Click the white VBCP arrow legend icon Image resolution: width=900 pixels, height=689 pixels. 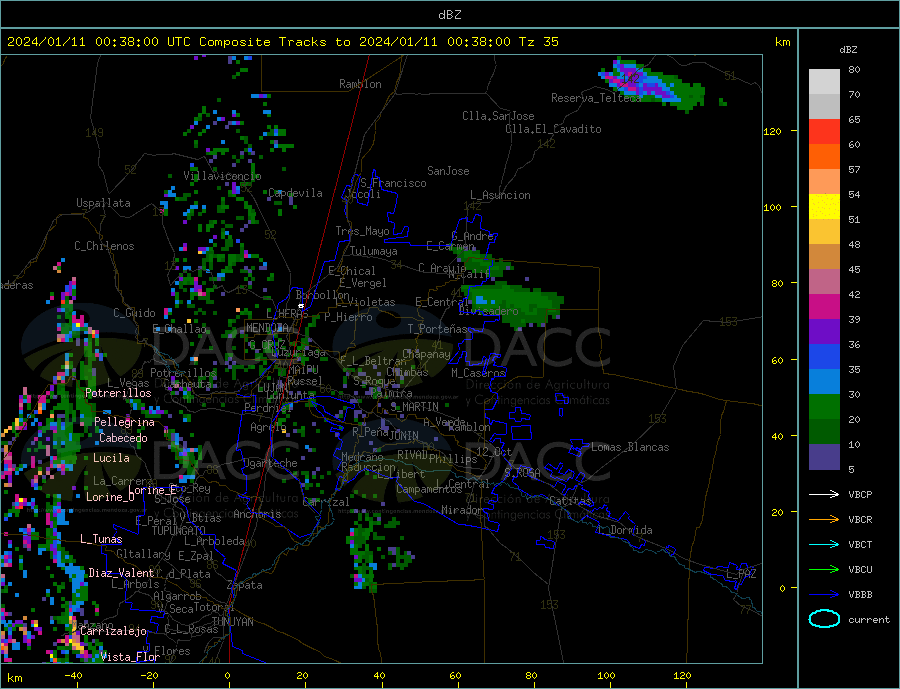point(824,494)
